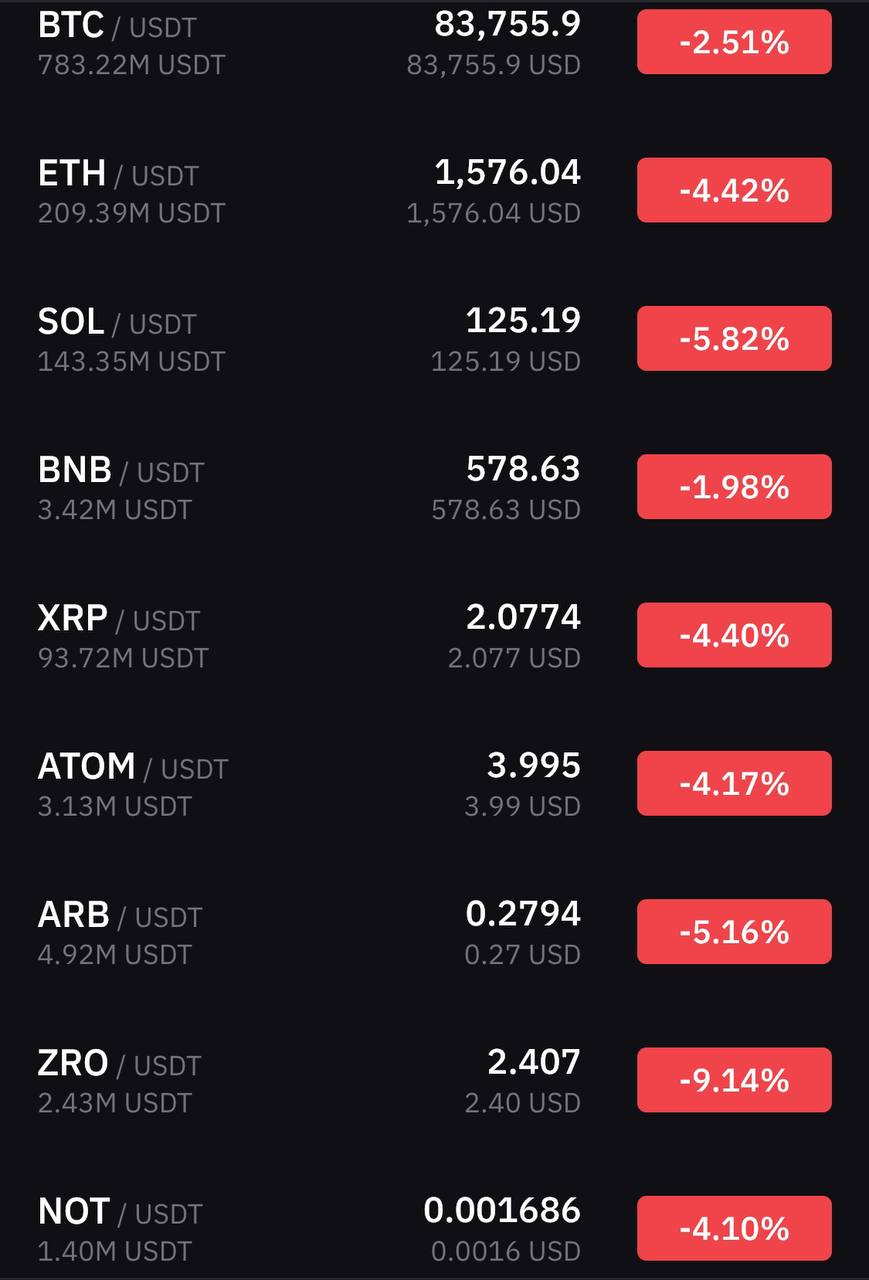
Task: Open the NOT / USDT pair
Action: pyautogui.click(x=119, y=1212)
